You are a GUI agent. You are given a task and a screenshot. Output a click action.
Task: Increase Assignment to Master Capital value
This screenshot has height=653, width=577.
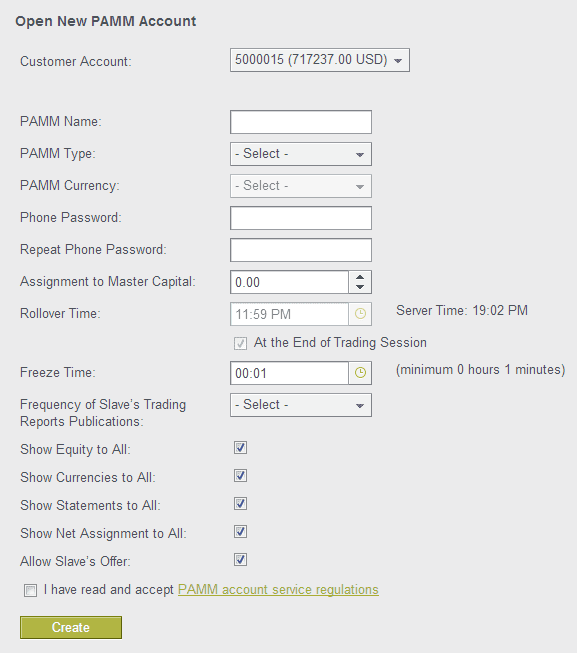(x=360, y=277)
